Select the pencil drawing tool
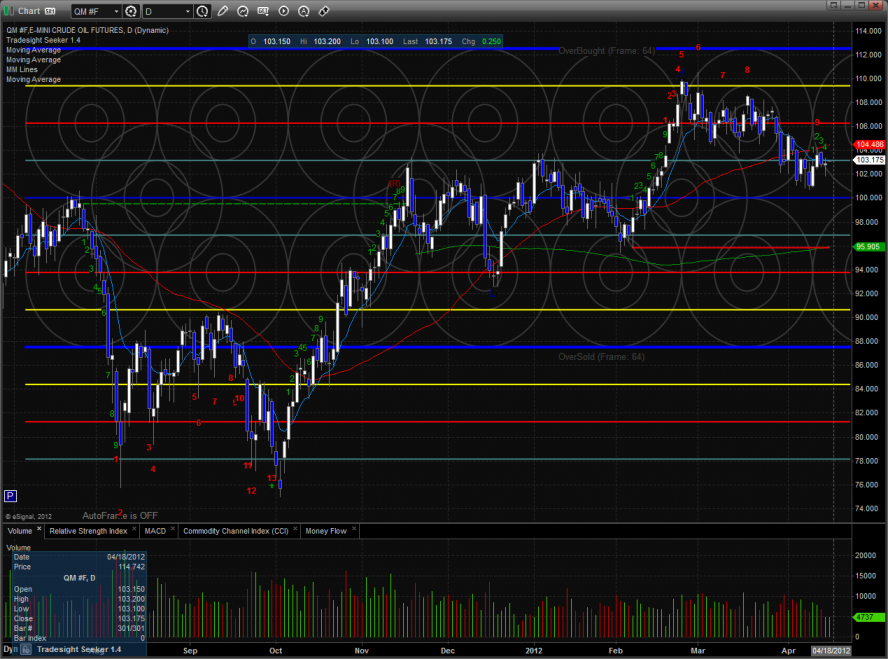This screenshot has width=888, height=659. click(x=222, y=12)
